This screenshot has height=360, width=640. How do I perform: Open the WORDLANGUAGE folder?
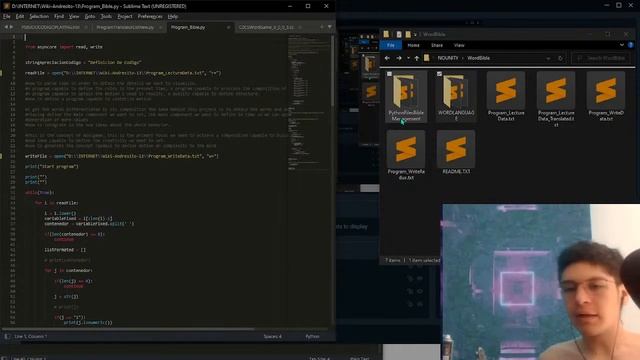(x=456, y=96)
